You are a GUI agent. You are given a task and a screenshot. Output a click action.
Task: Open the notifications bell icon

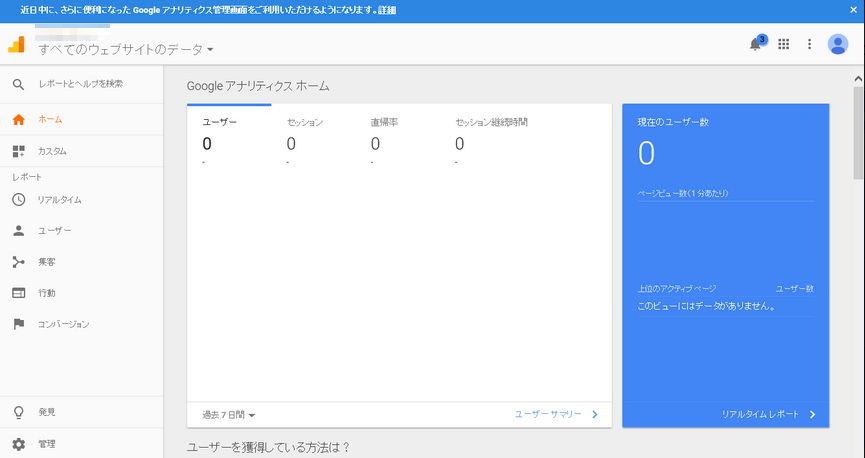click(x=755, y=44)
